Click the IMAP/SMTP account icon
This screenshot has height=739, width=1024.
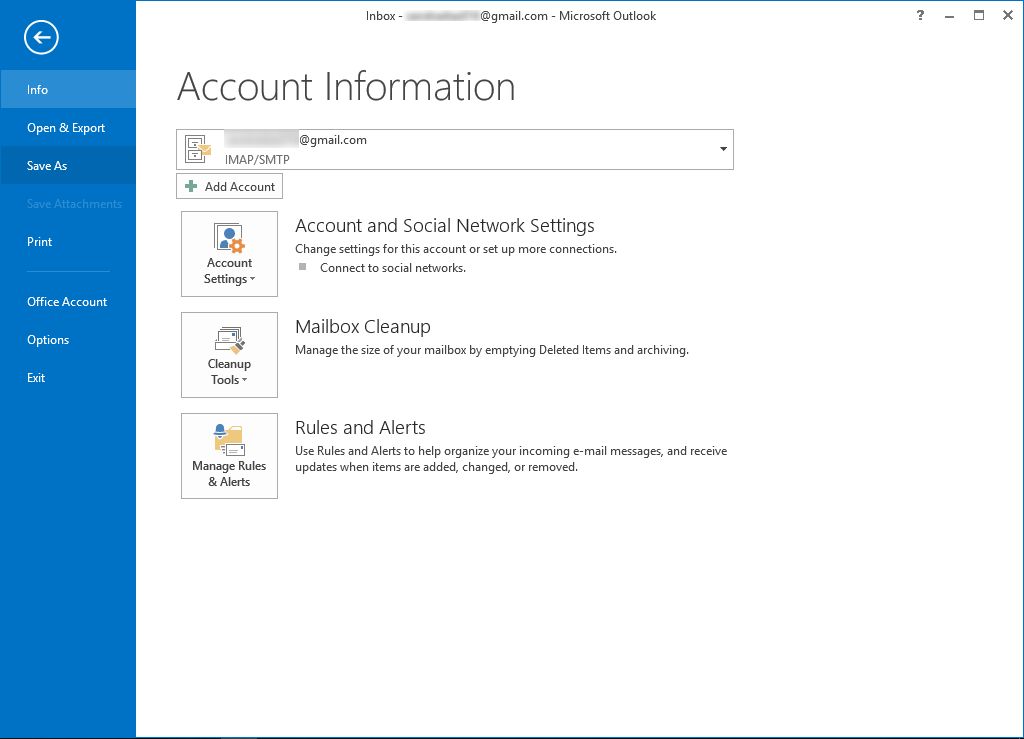coord(197,148)
